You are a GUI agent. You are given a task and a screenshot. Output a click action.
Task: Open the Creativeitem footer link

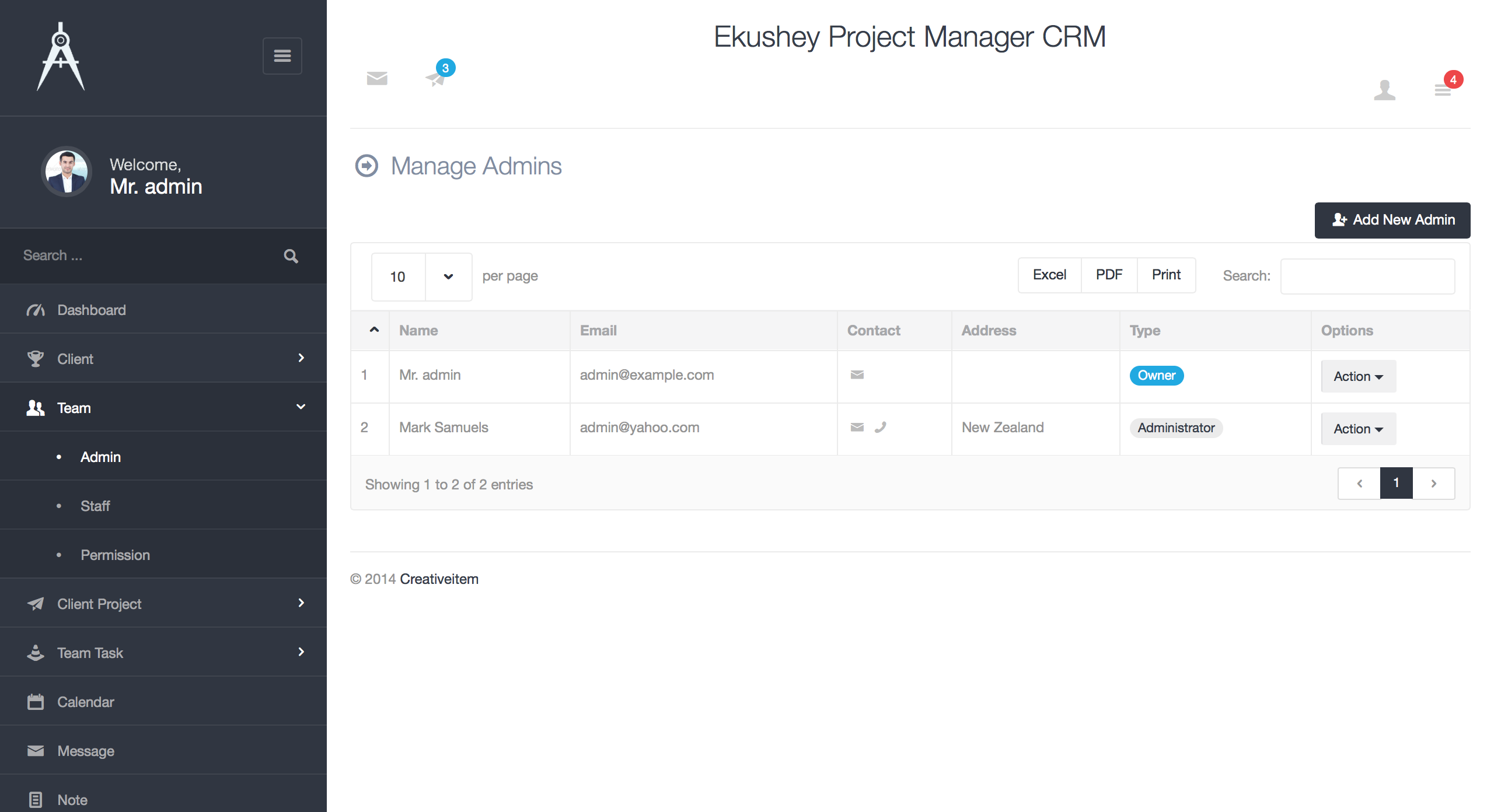coord(439,579)
